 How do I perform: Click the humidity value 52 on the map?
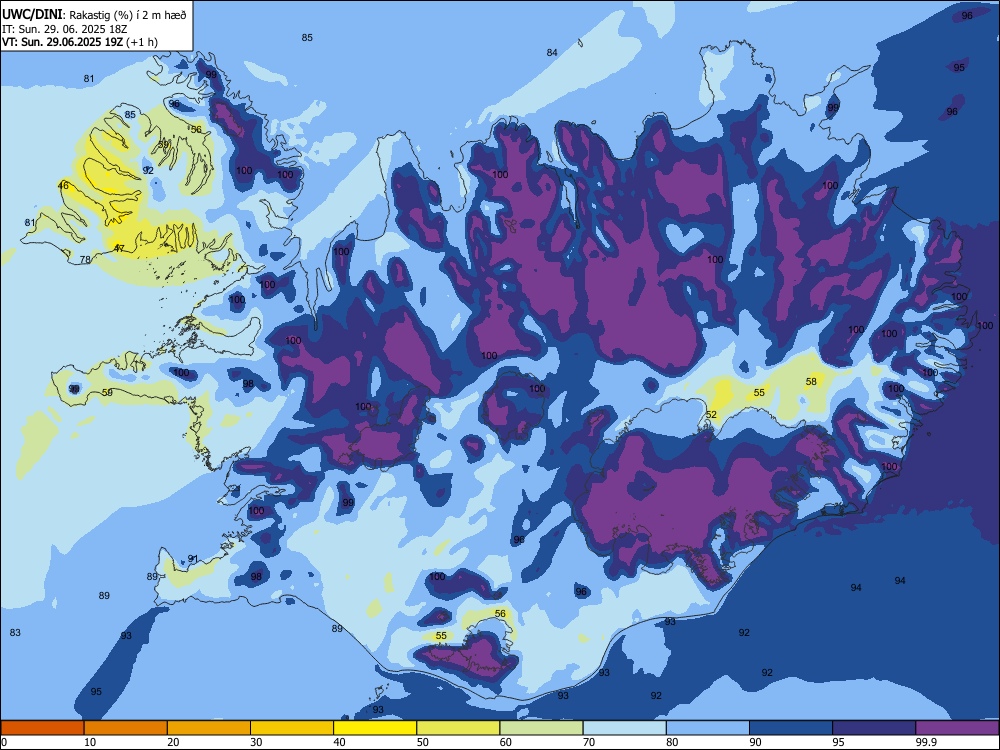[711, 415]
